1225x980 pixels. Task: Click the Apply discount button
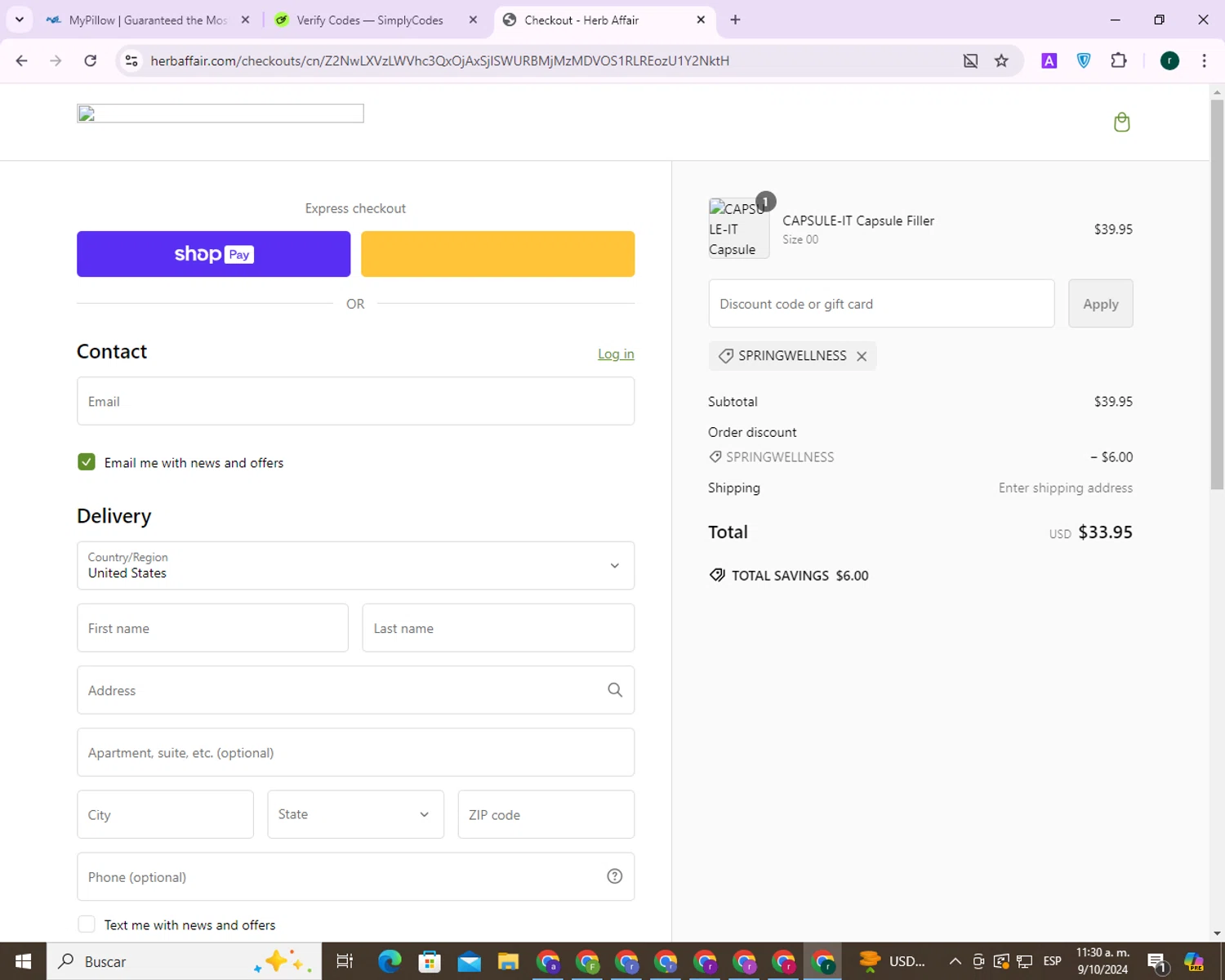click(x=1100, y=304)
